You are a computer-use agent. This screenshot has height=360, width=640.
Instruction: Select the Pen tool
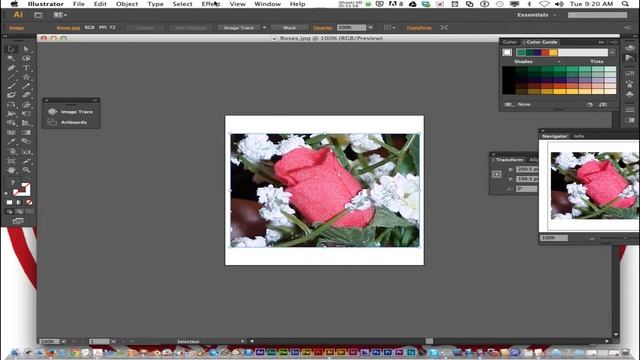[11, 68]
